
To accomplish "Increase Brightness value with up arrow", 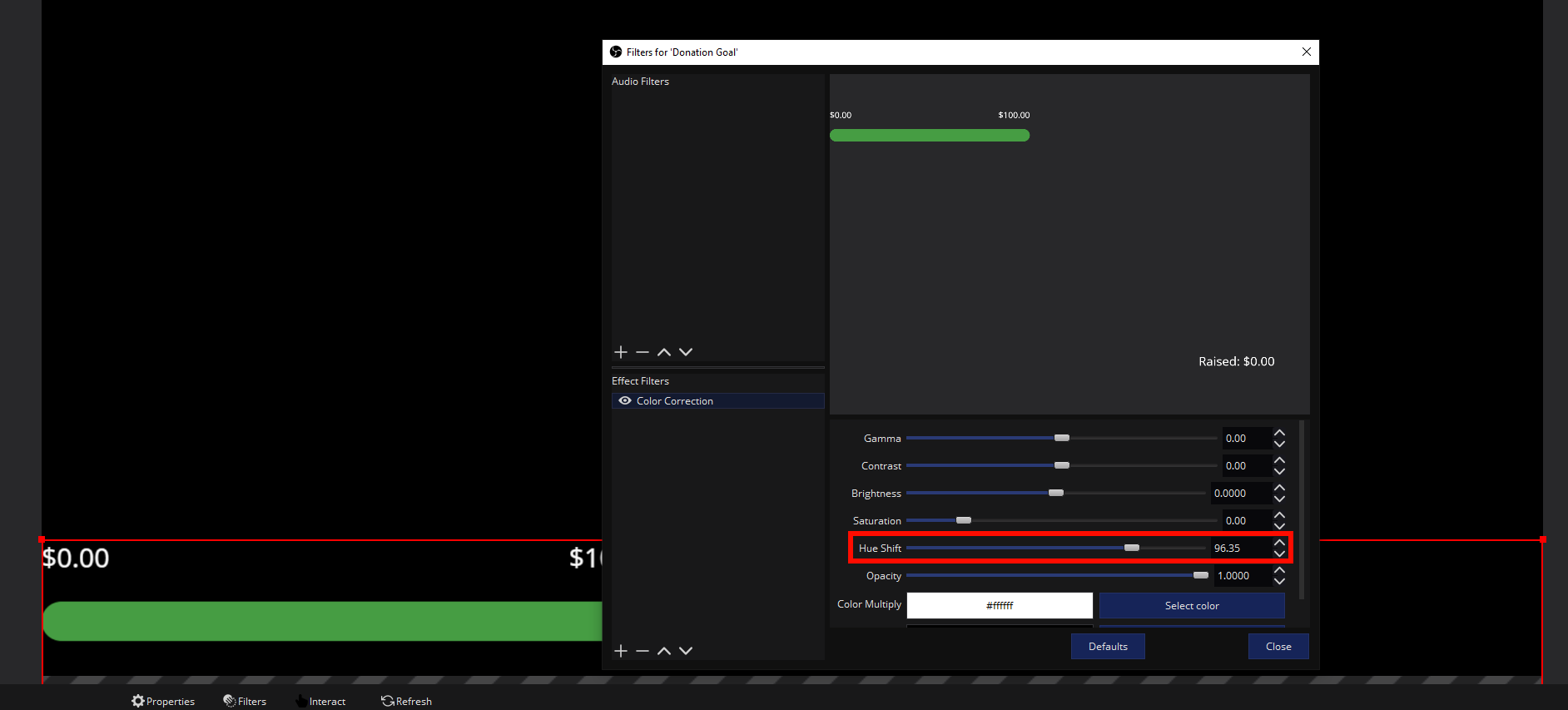I will click(x=1280, y=488).
